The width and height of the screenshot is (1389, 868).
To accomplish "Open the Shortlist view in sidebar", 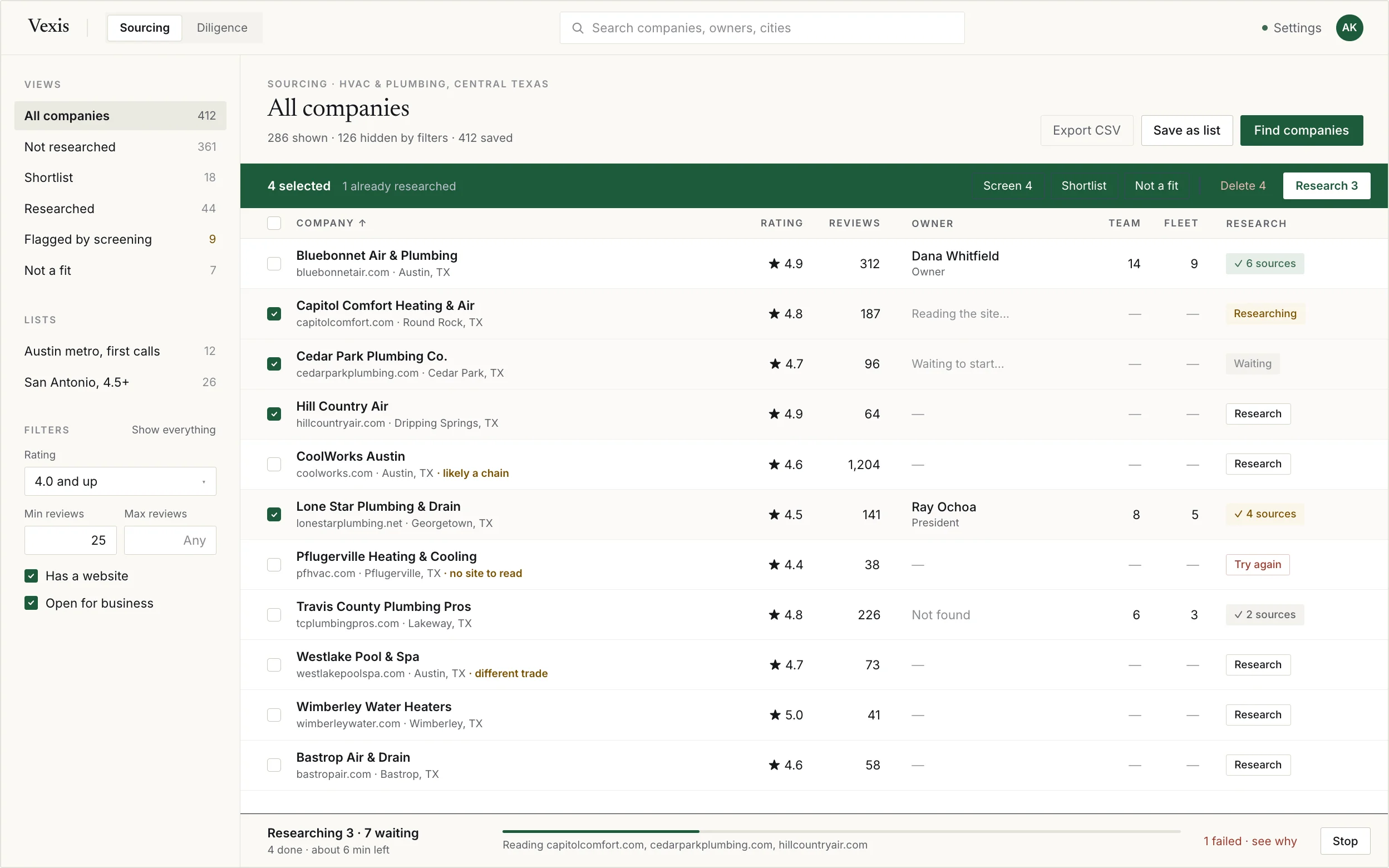I will (x=120, y=177).
